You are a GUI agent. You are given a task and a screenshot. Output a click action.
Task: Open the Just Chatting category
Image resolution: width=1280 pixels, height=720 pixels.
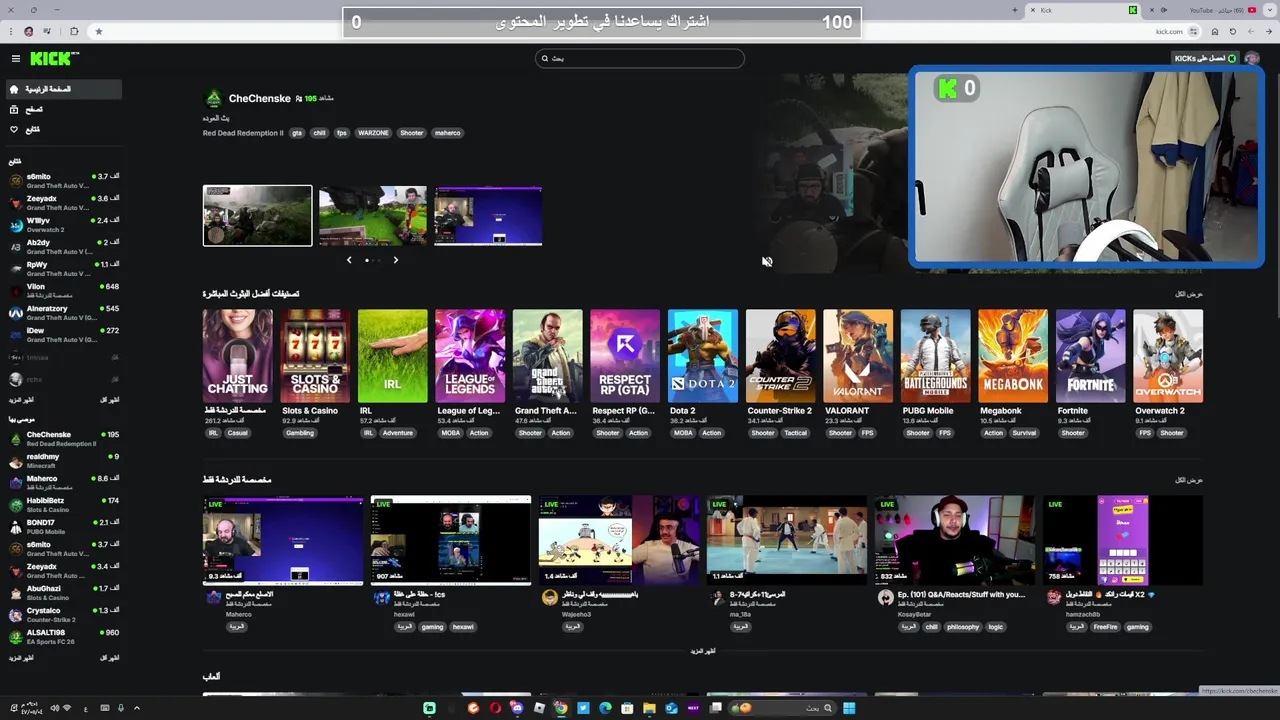point(237,356)
